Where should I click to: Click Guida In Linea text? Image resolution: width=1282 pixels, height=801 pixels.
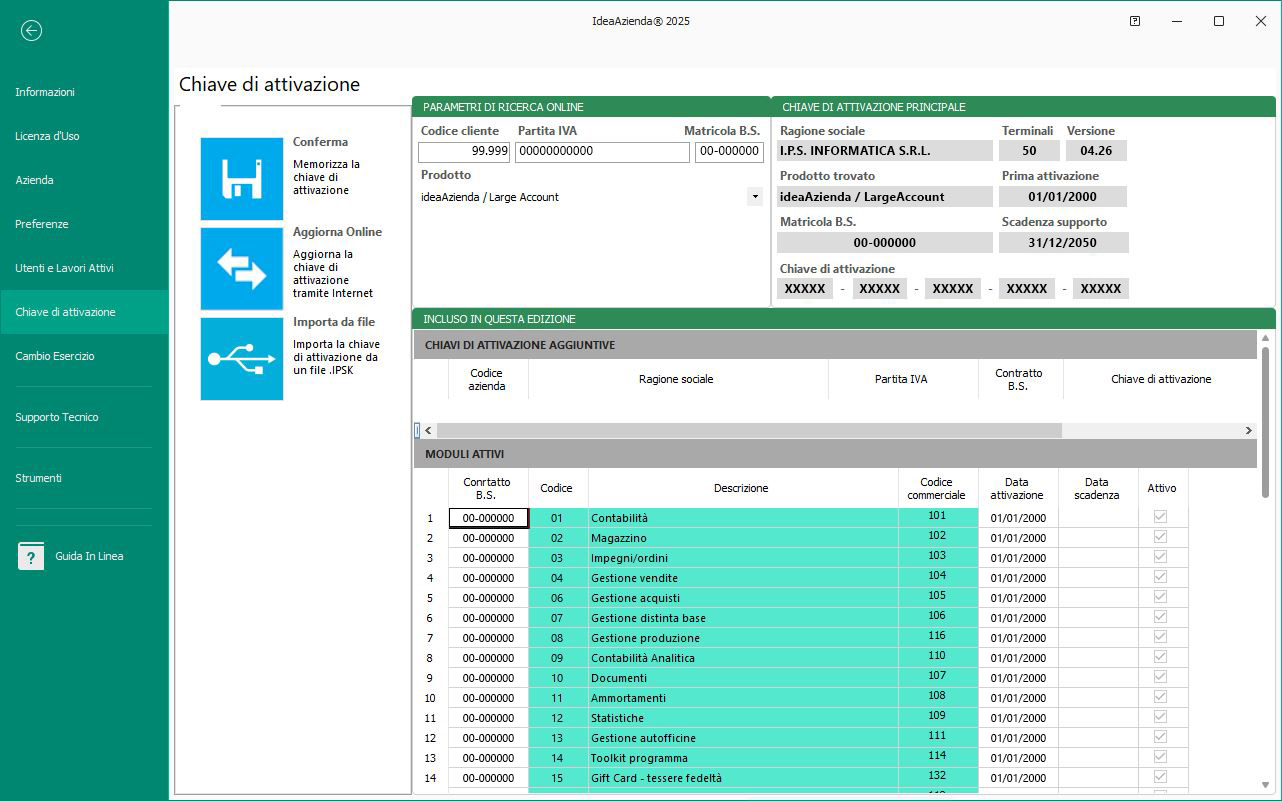coord(89,556)
